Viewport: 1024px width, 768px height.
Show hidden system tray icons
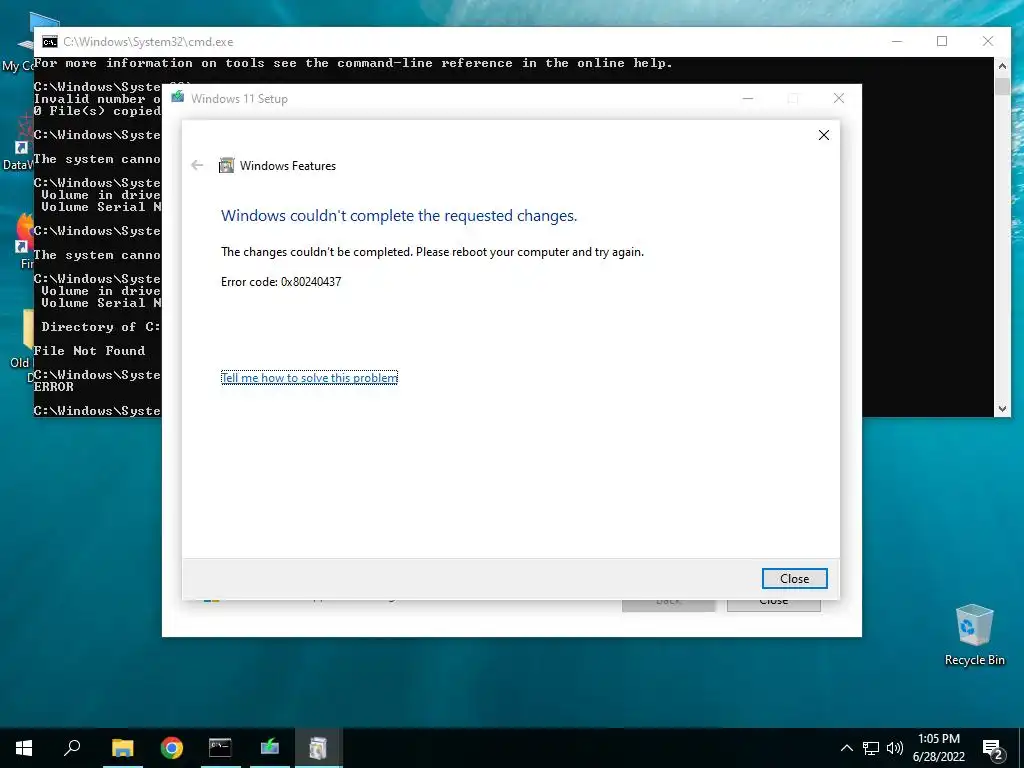pos(846,748)
